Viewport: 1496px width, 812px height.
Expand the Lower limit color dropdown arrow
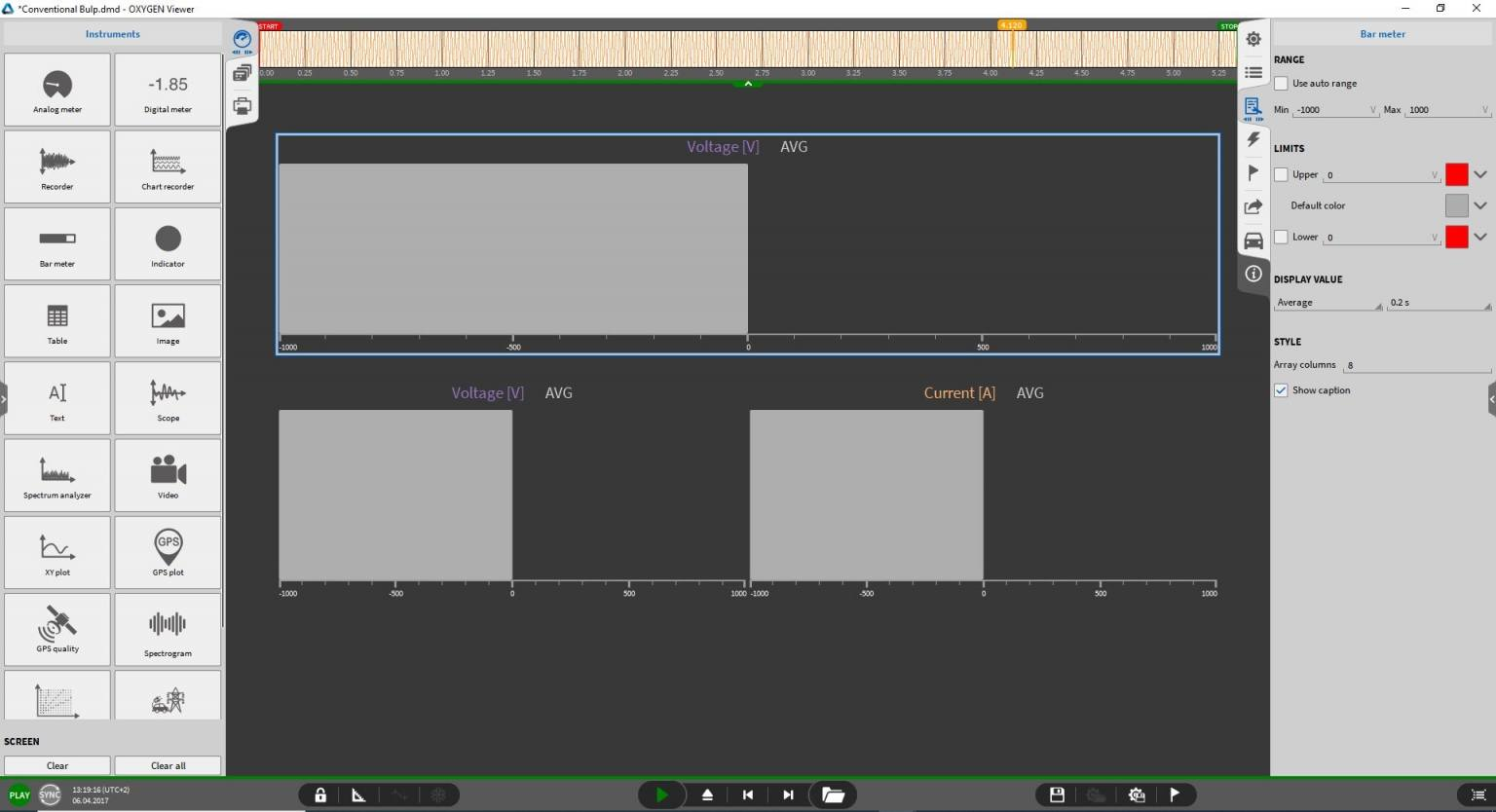(1480, 237)
